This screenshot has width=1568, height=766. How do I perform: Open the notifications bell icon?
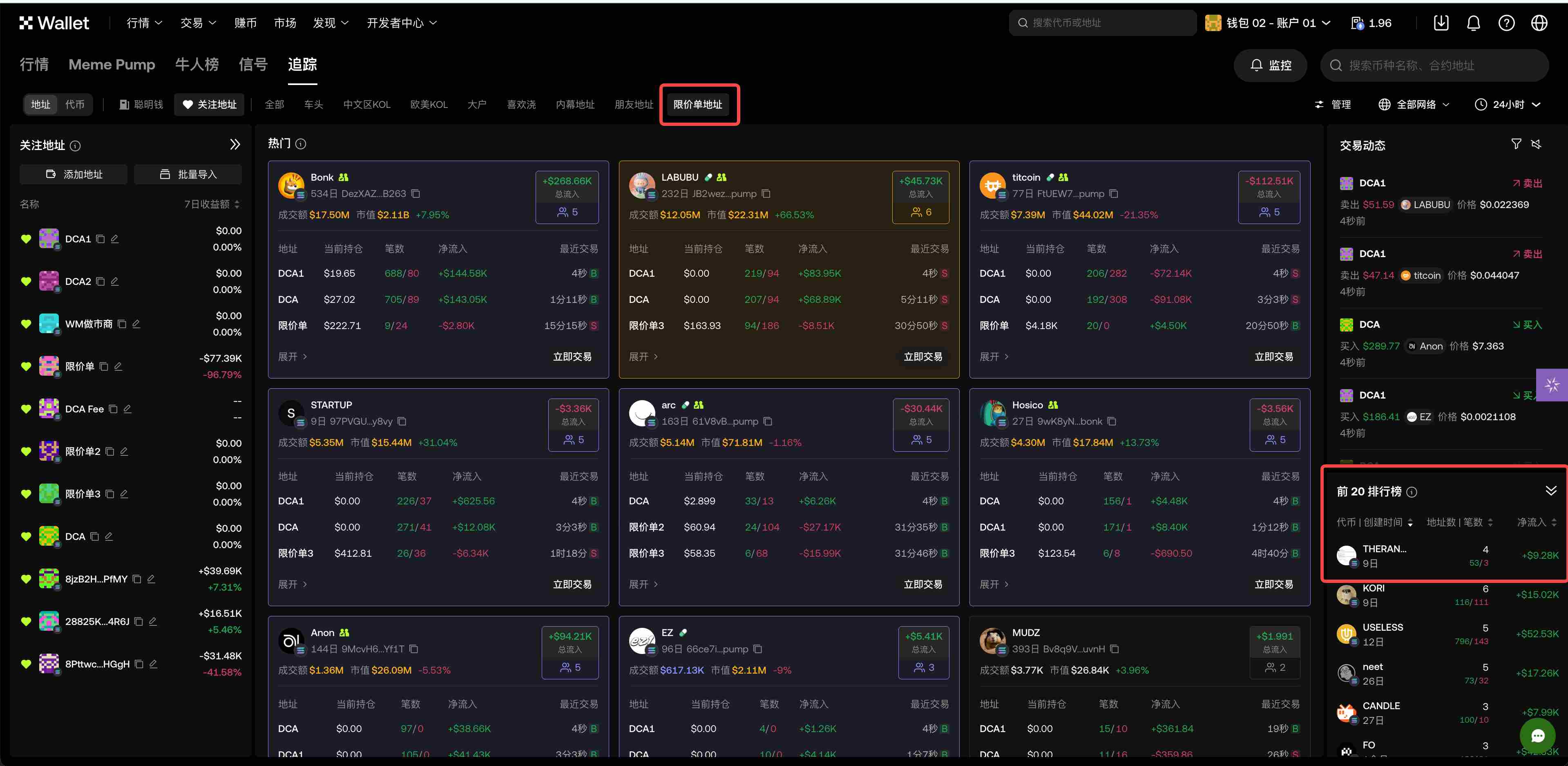(1473, 22)
